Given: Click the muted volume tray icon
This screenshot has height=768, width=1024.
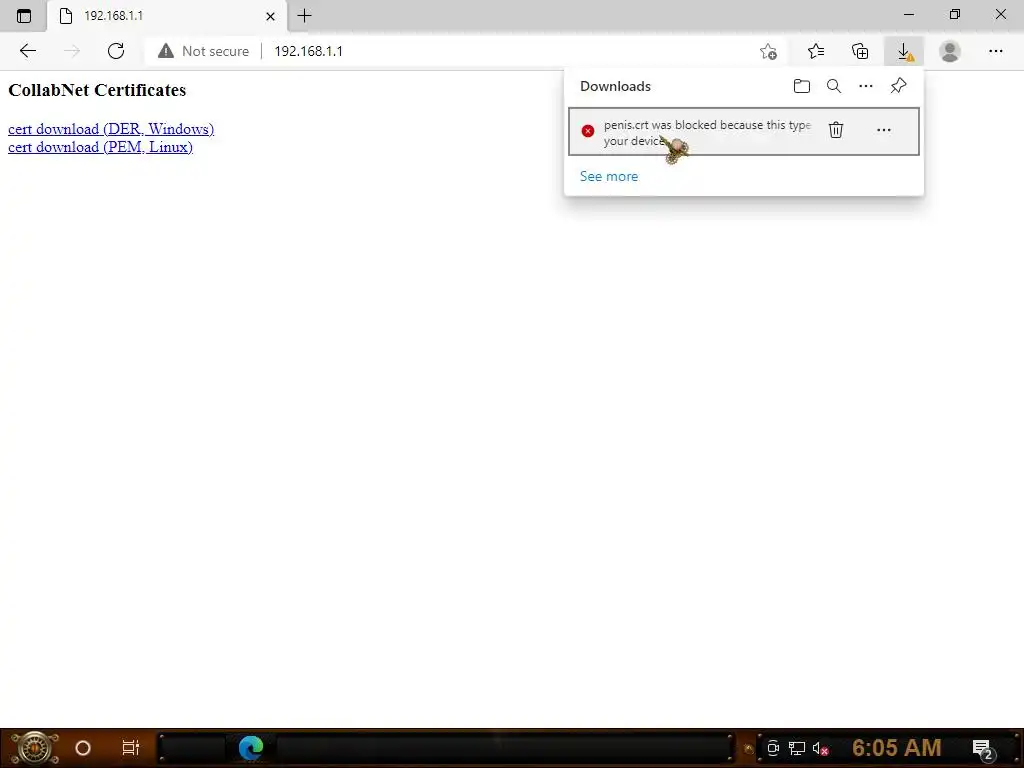Looking at the screenshot, I should [x=820, y=748].
